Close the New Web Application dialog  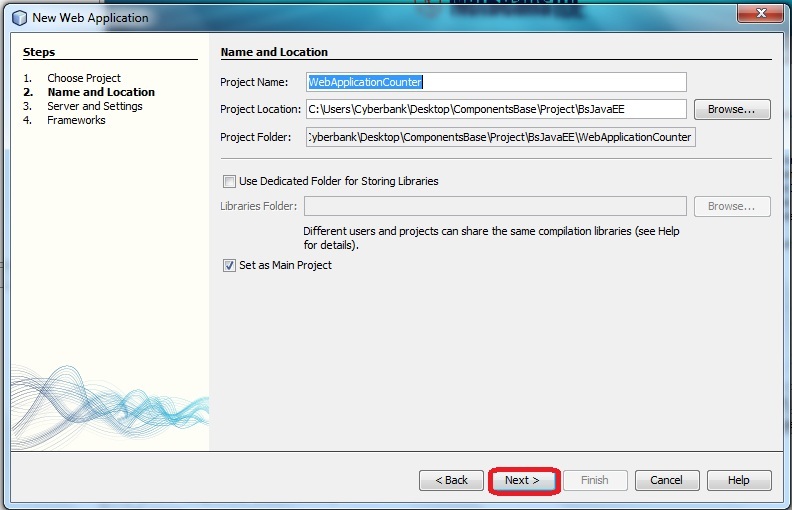(761, 13)
